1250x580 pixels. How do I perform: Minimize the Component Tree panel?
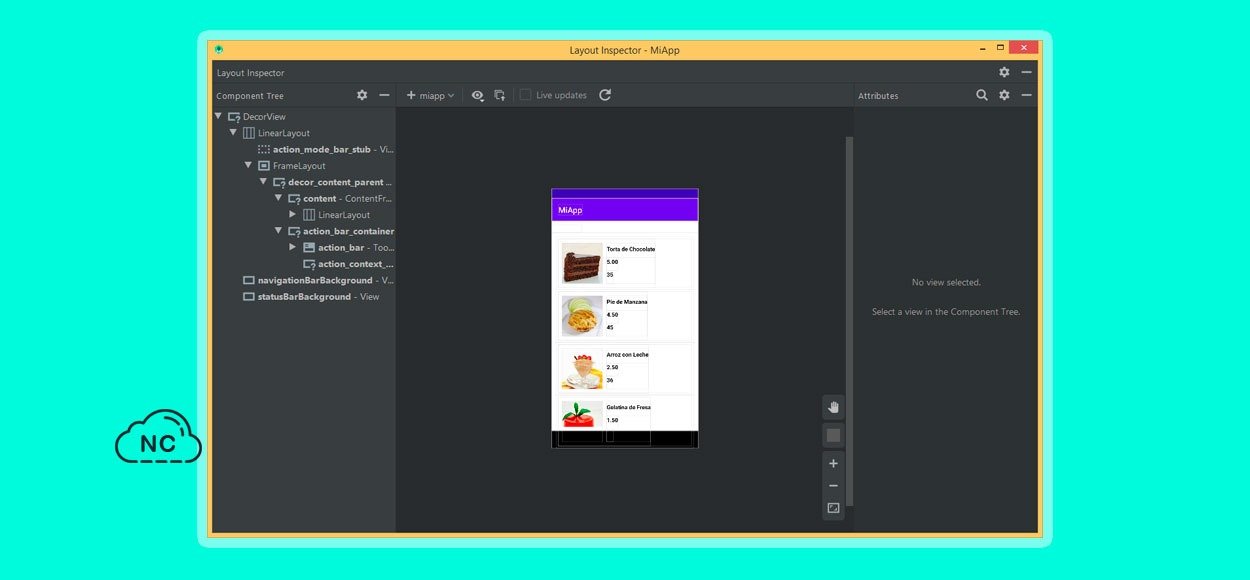tap(384, 95)
